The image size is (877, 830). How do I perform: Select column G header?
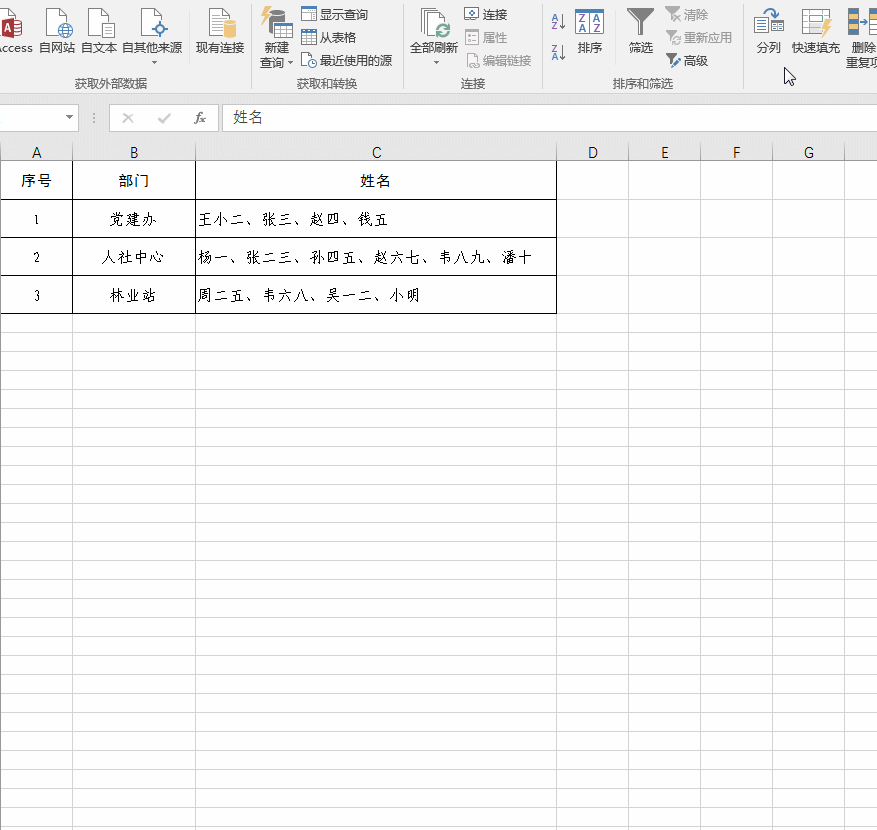click(809, 152)
